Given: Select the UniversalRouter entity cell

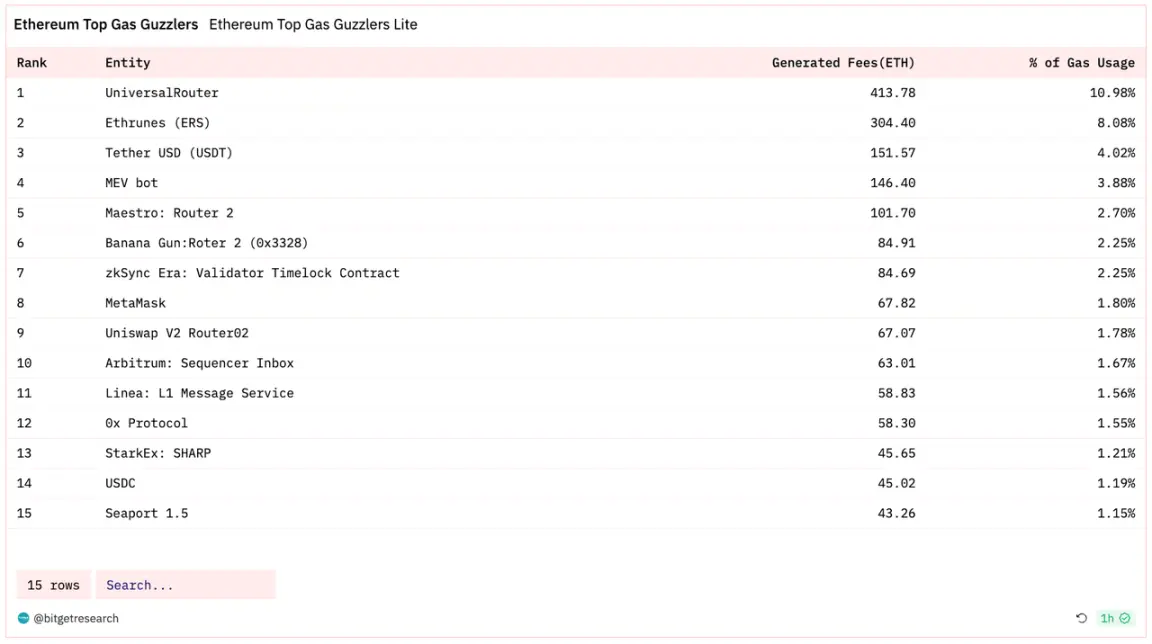Looking at the screenshot, I should [162, 92].
